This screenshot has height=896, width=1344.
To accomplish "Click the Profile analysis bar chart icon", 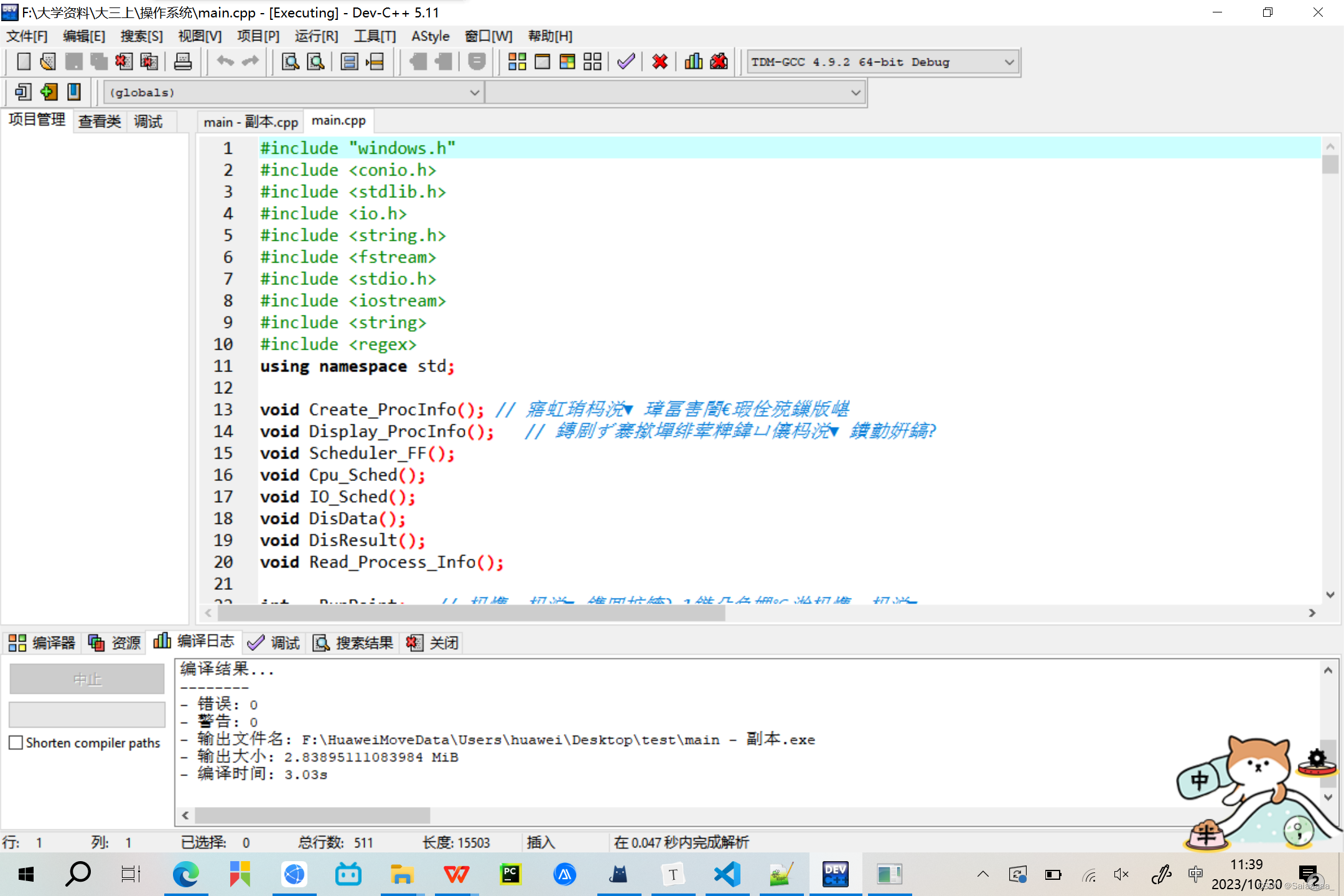I will click(693, 62).
